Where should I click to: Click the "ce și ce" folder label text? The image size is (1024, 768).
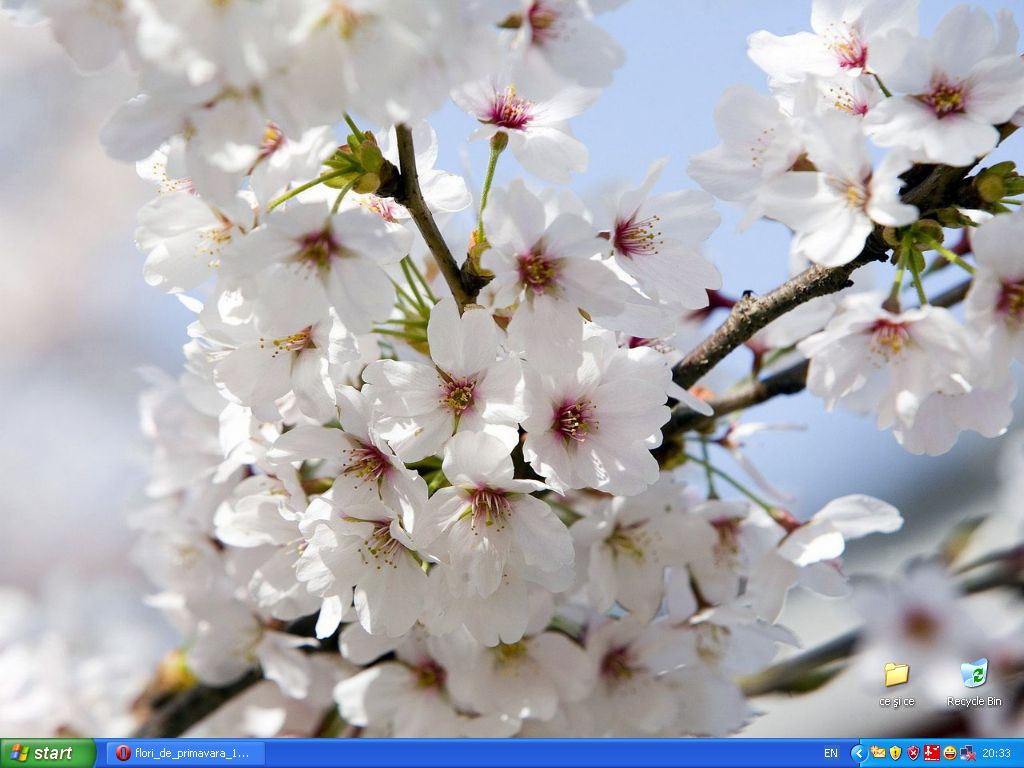point(896,702)
